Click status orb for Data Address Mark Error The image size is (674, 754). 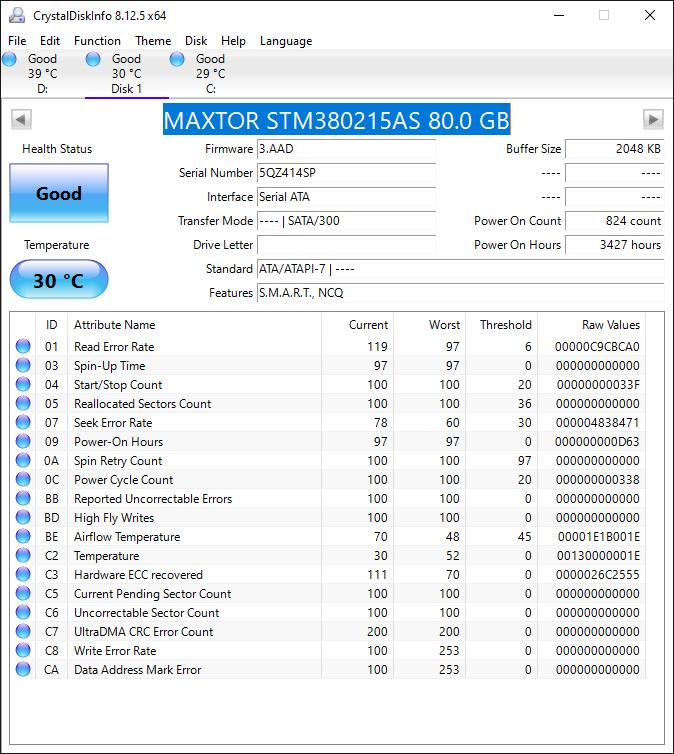click(x=23, y=669)
